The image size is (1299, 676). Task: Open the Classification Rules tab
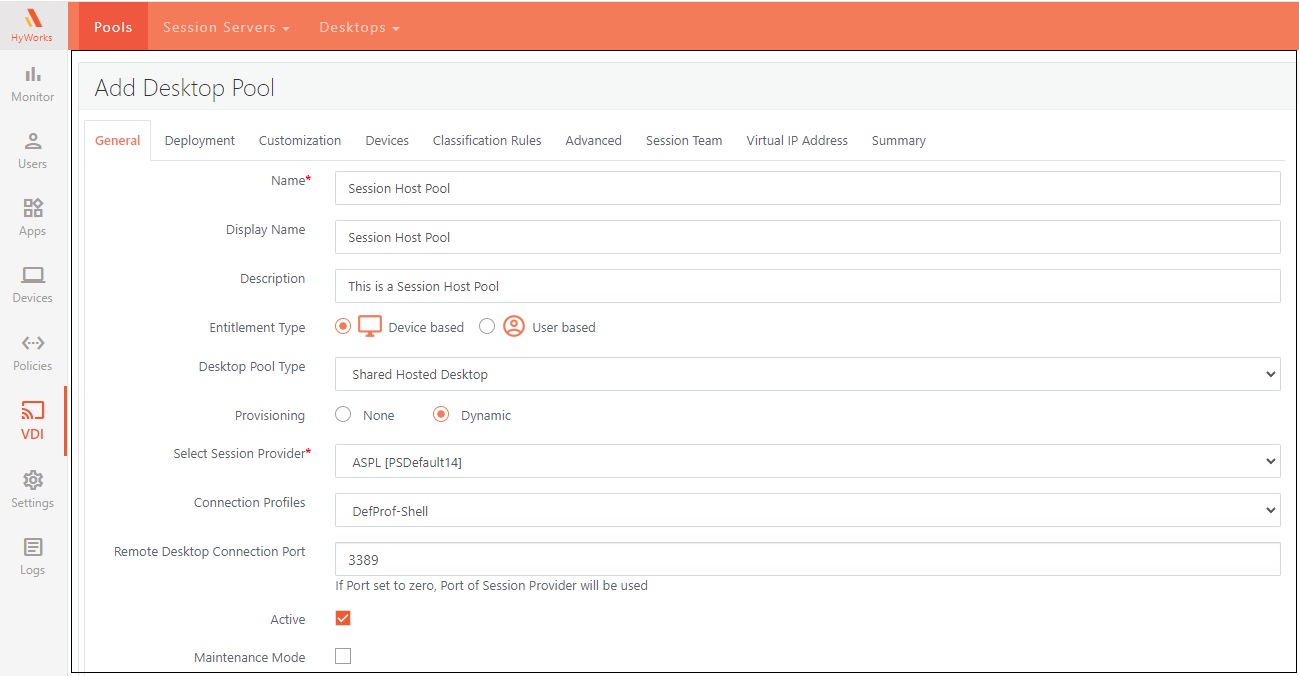(x=487, y=141)
